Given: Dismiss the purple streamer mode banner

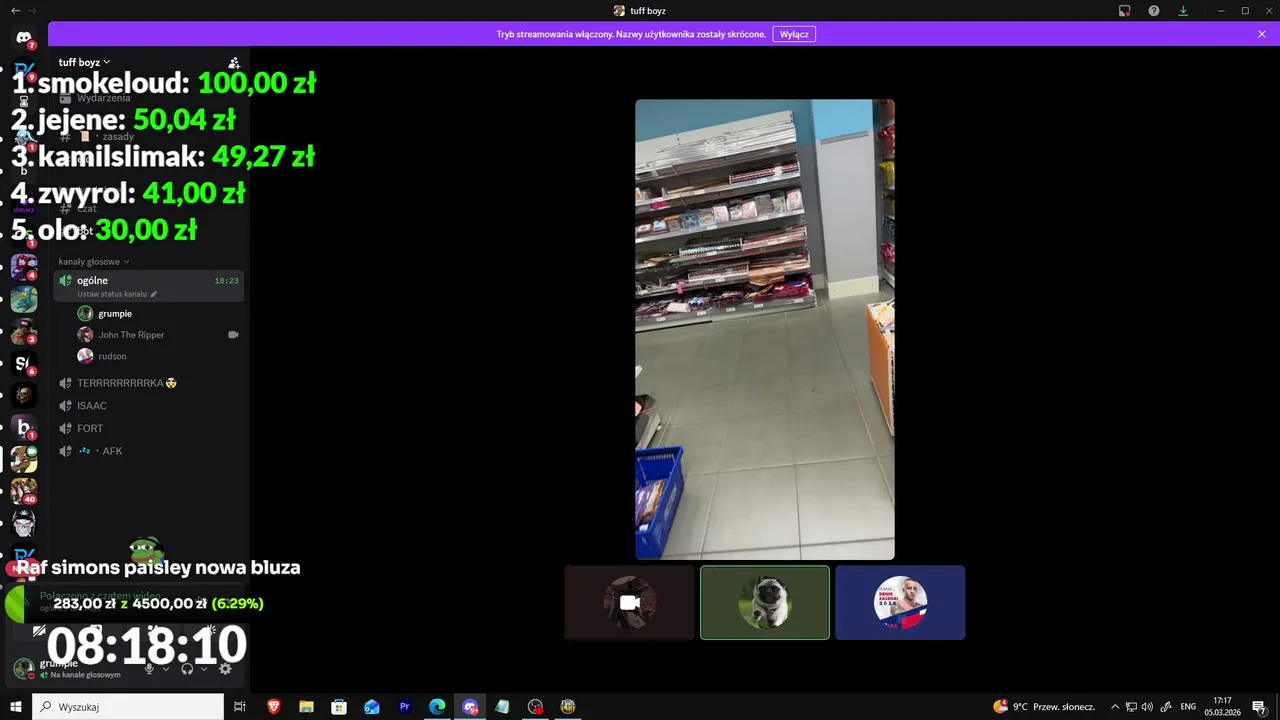Looking at the screenshot, I should click(x=1262, y=34).
